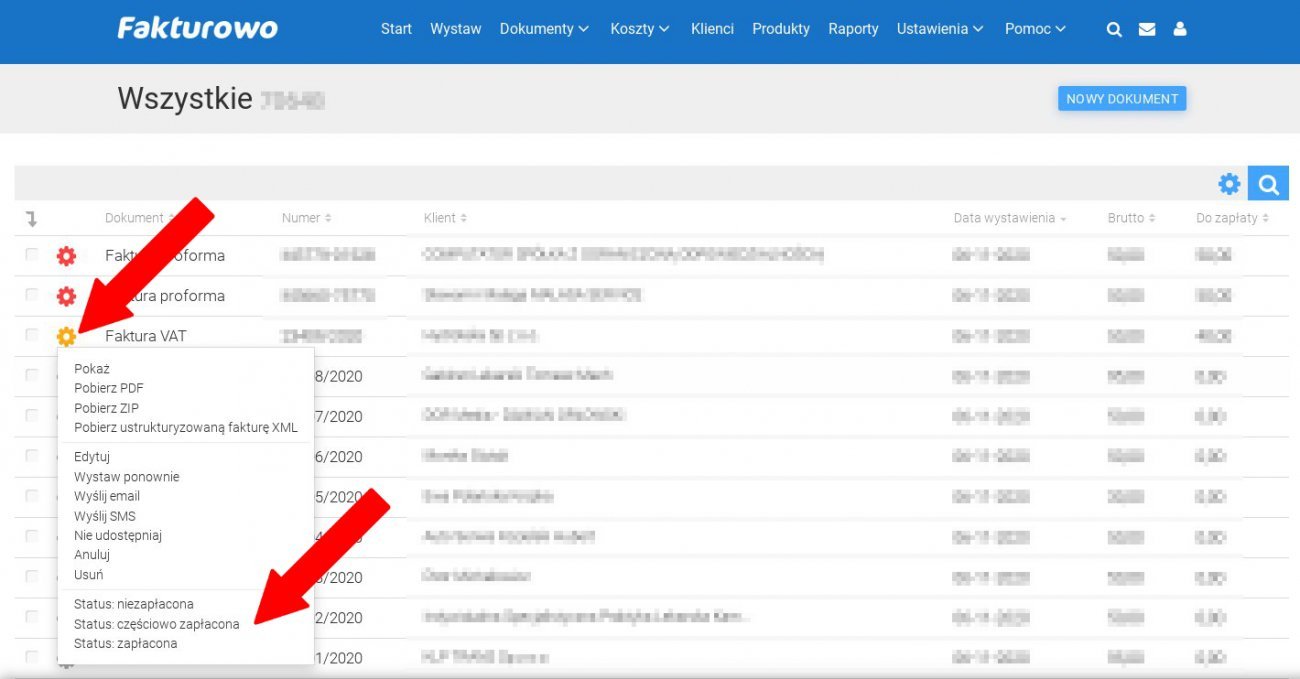Open search from the top navigation bar
This screenshot has height=679, width=1300.
click(1114, 29)
